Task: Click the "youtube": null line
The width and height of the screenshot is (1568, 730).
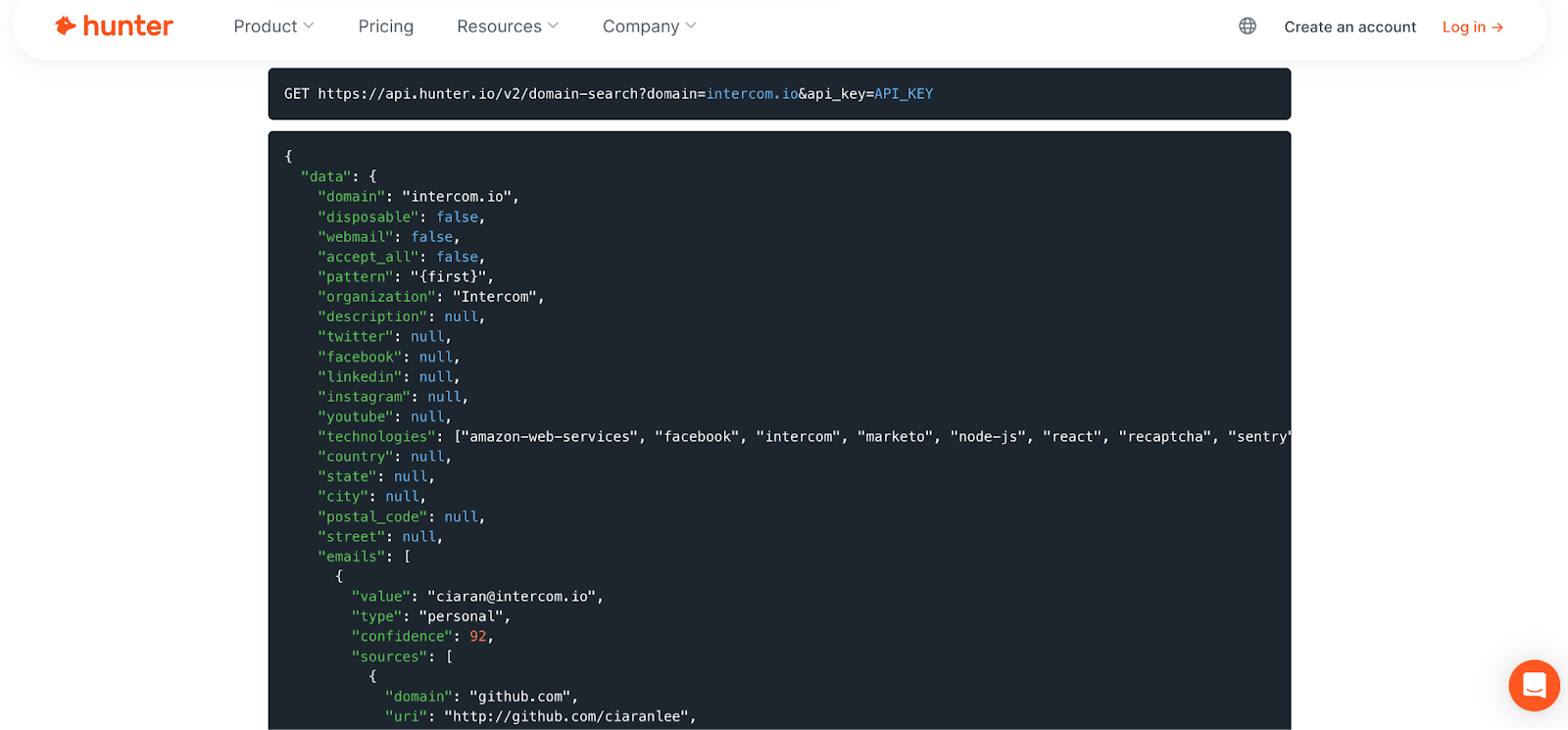Action: click(x=384, y=416)
